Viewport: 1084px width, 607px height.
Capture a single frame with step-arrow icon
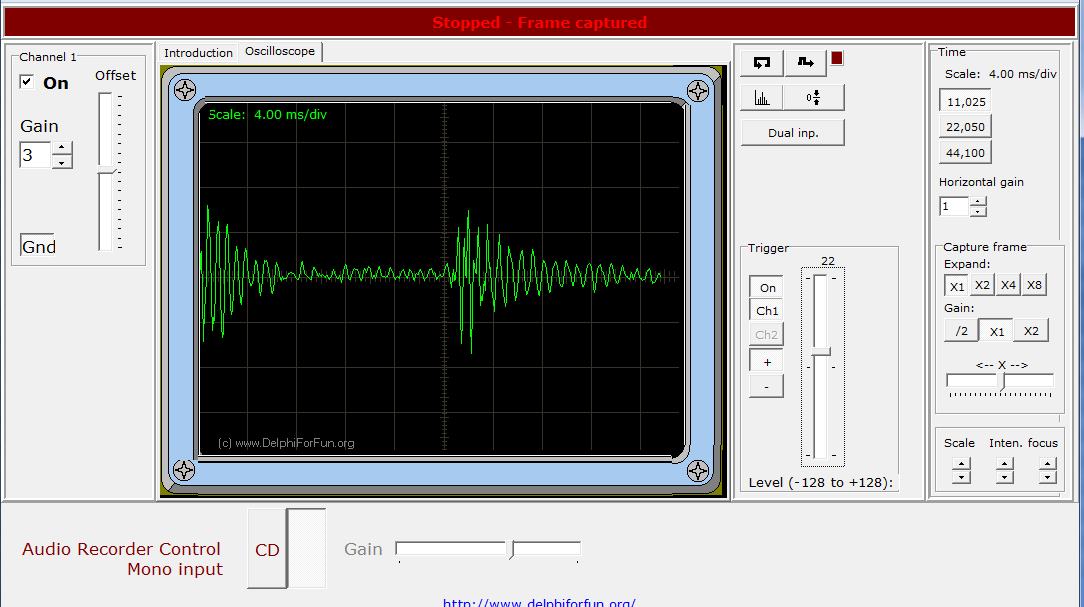click(x=805, y=62)
